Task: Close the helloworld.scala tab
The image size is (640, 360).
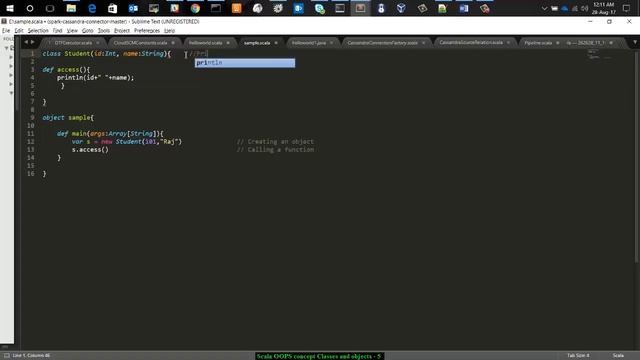Action: point(228,43)
